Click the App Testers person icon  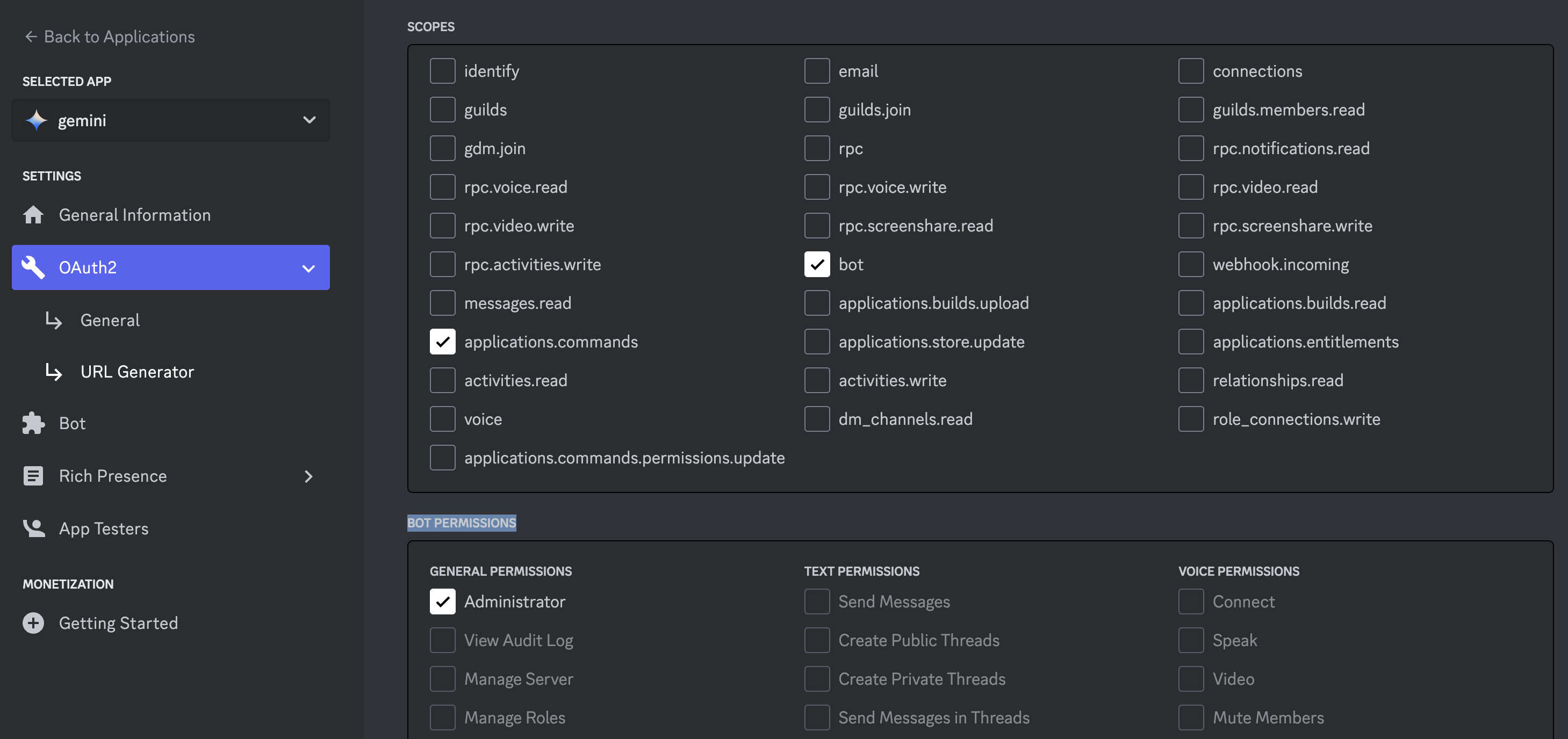pyautogui.click(x=33, y=528)
